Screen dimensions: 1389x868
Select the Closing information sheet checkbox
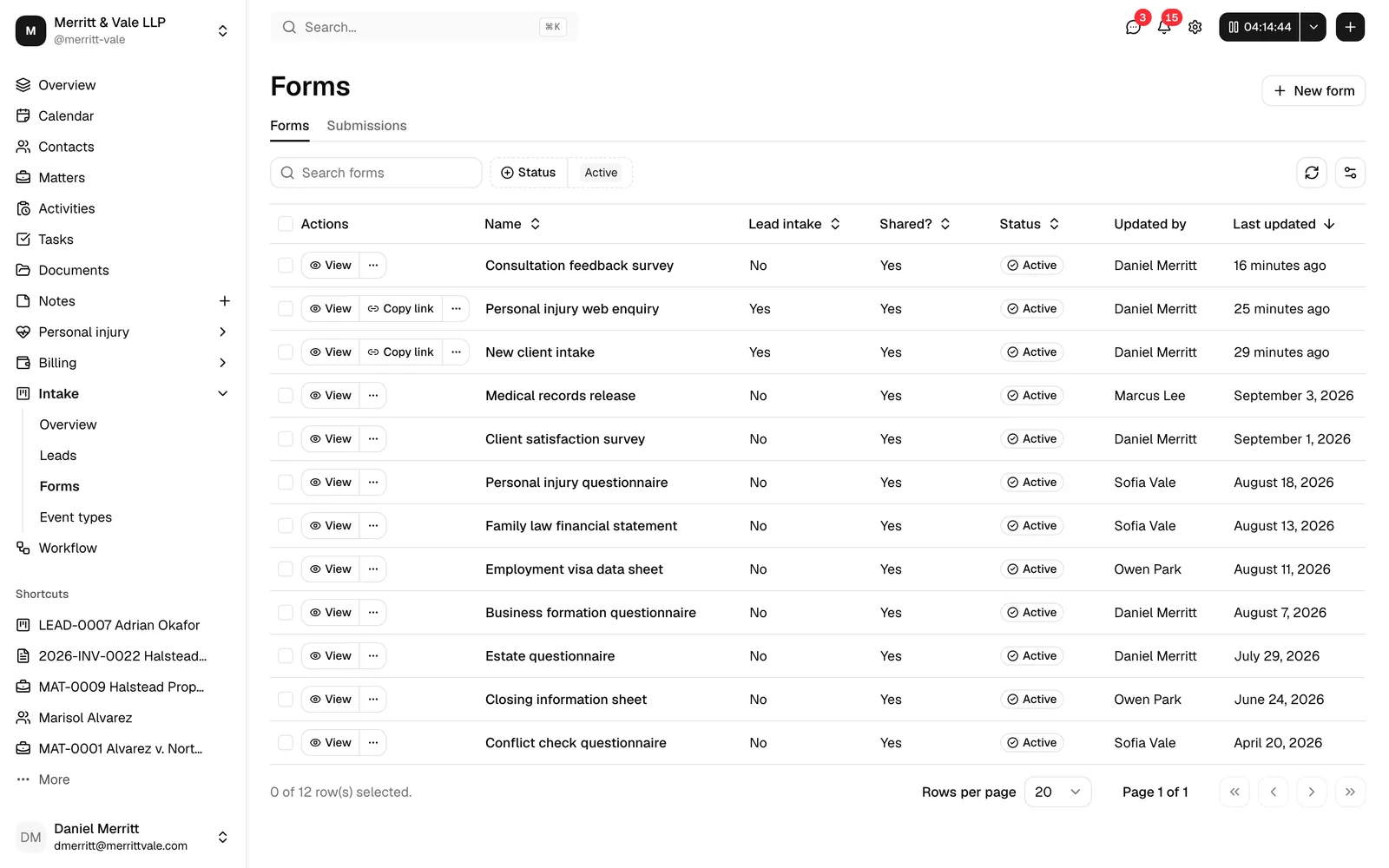[x=285, y=700]
